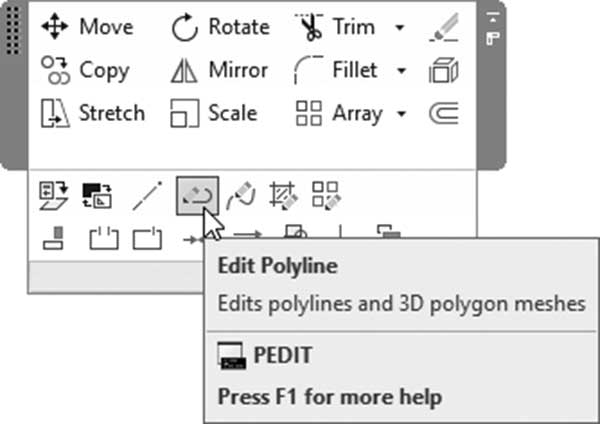Select the Explode icon
This screenshot has height=424, width=600.
[x=444, y=70]
